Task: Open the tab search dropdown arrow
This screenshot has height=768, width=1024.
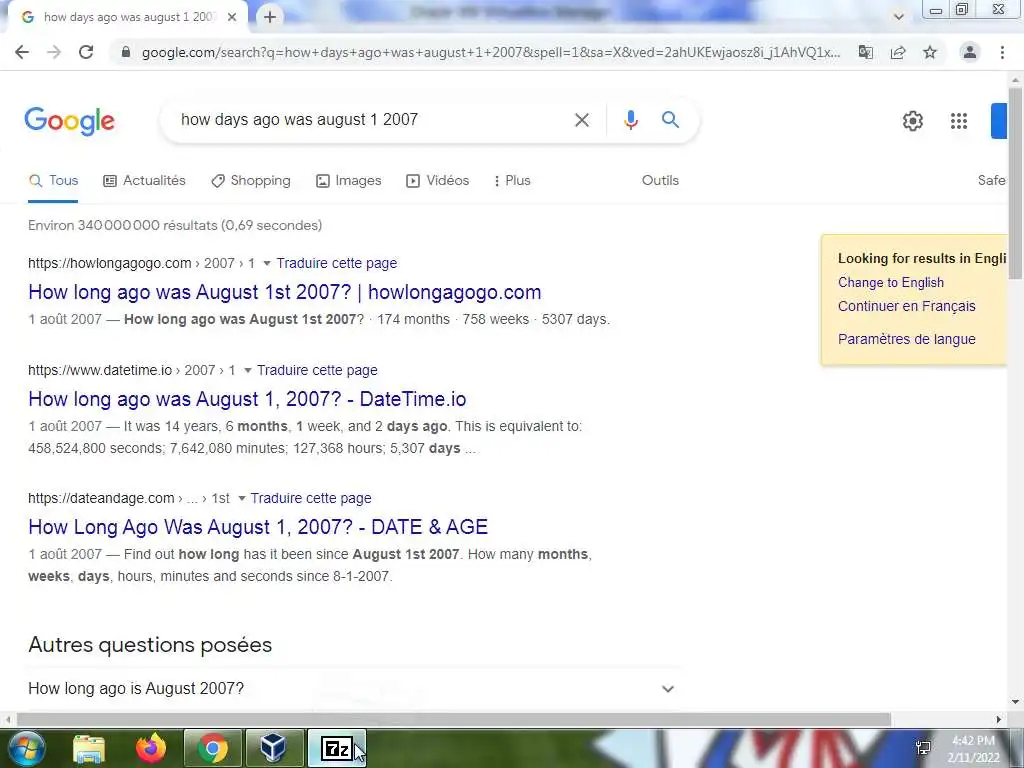Action: [x=899, y=17]
